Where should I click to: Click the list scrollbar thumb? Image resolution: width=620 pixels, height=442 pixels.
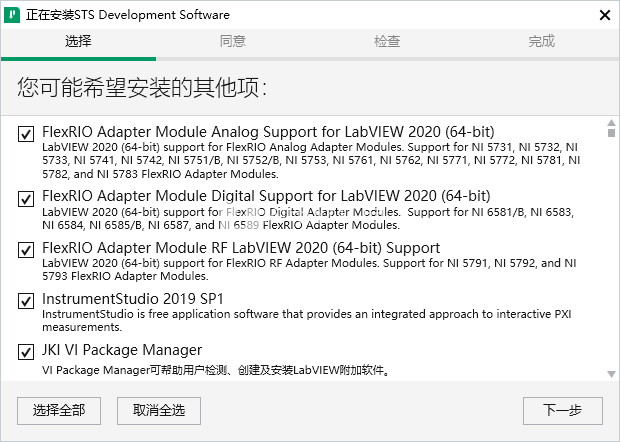611,132
